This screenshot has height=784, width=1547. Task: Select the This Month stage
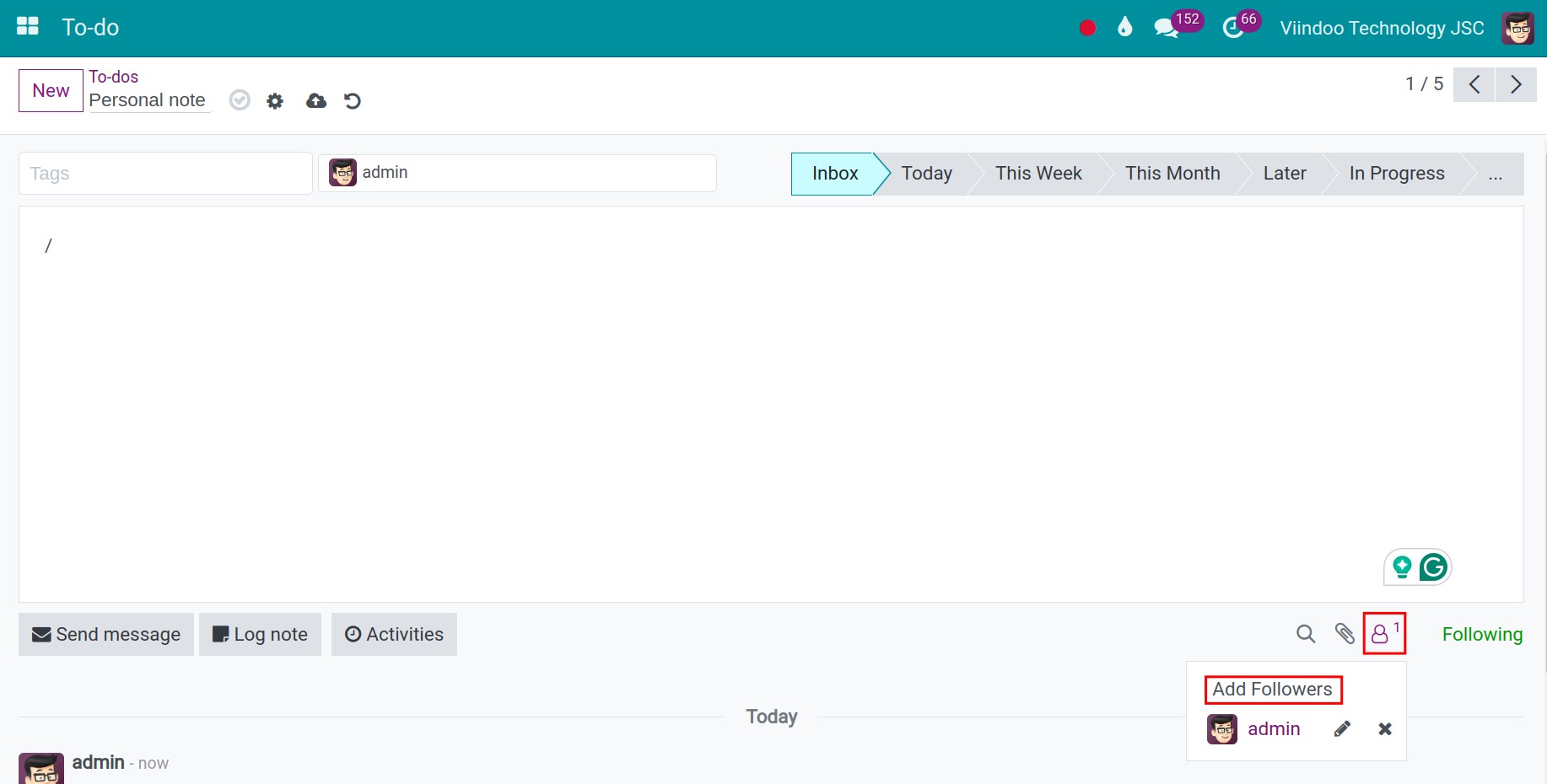pyautogui.click(x=1172, y=174)
